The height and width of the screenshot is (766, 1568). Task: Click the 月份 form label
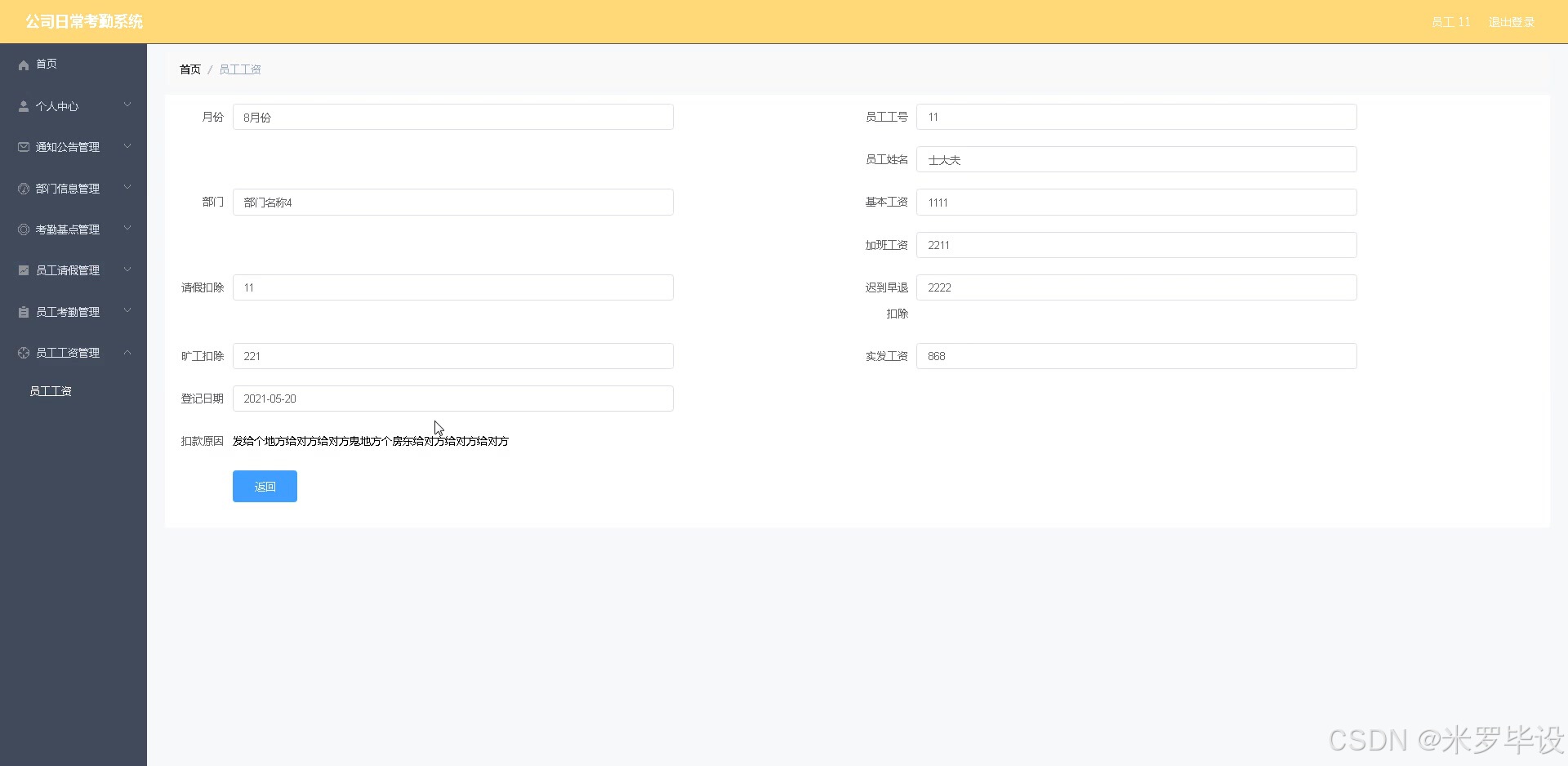213,117
